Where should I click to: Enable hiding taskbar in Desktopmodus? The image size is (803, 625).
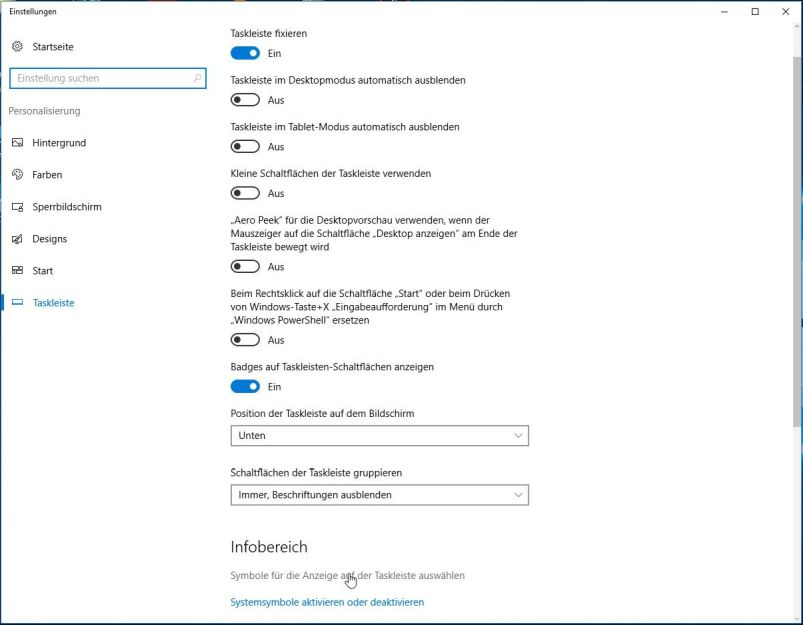tap(245, 99)
